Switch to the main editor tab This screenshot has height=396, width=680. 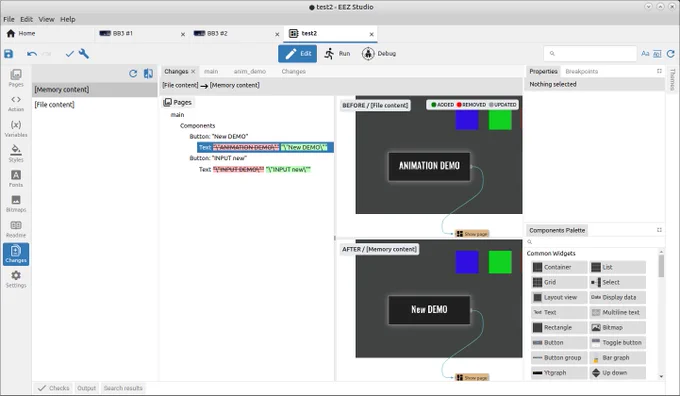211,72
